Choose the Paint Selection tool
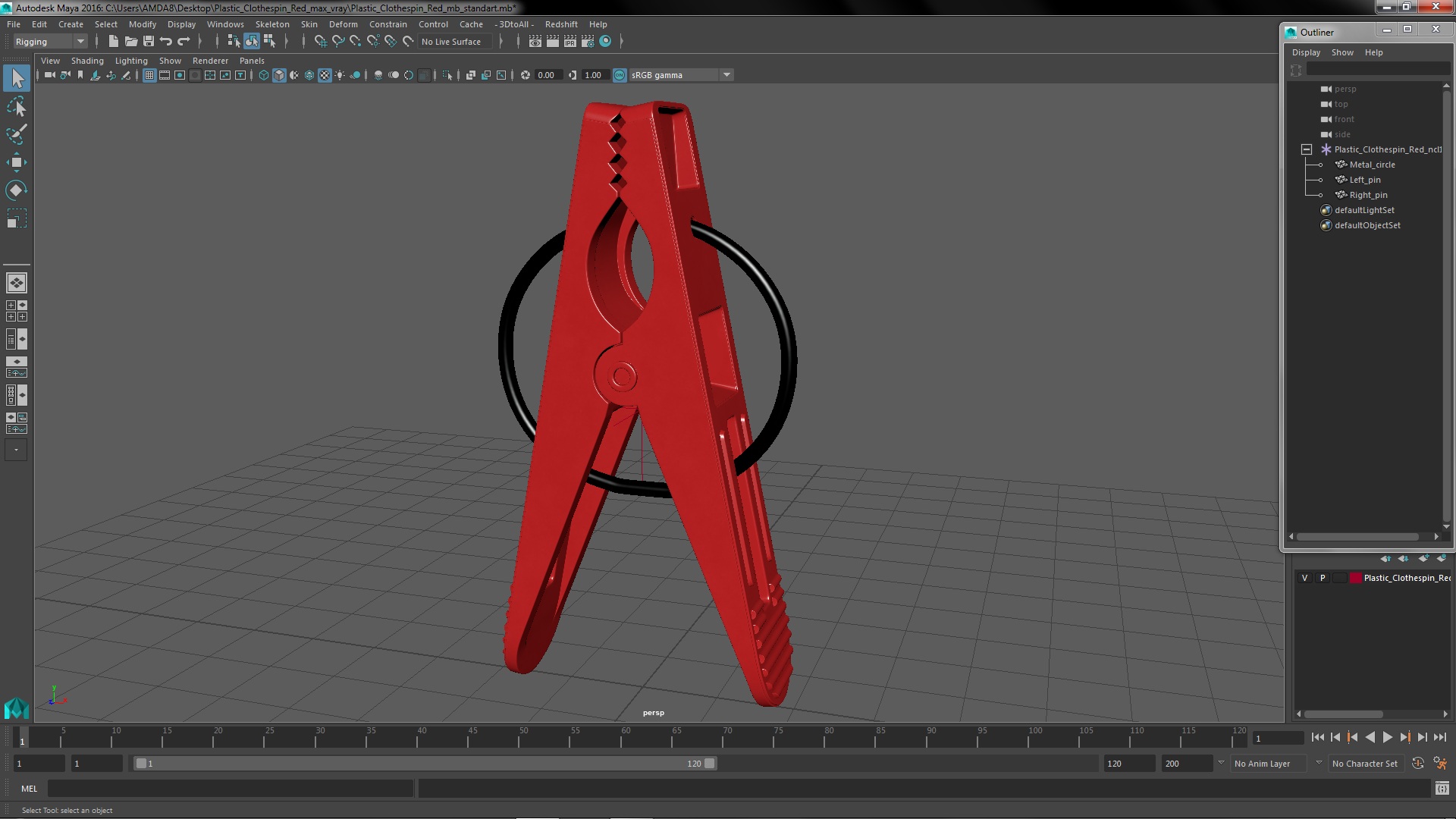 pyautogui.click(x=17, y=135)
